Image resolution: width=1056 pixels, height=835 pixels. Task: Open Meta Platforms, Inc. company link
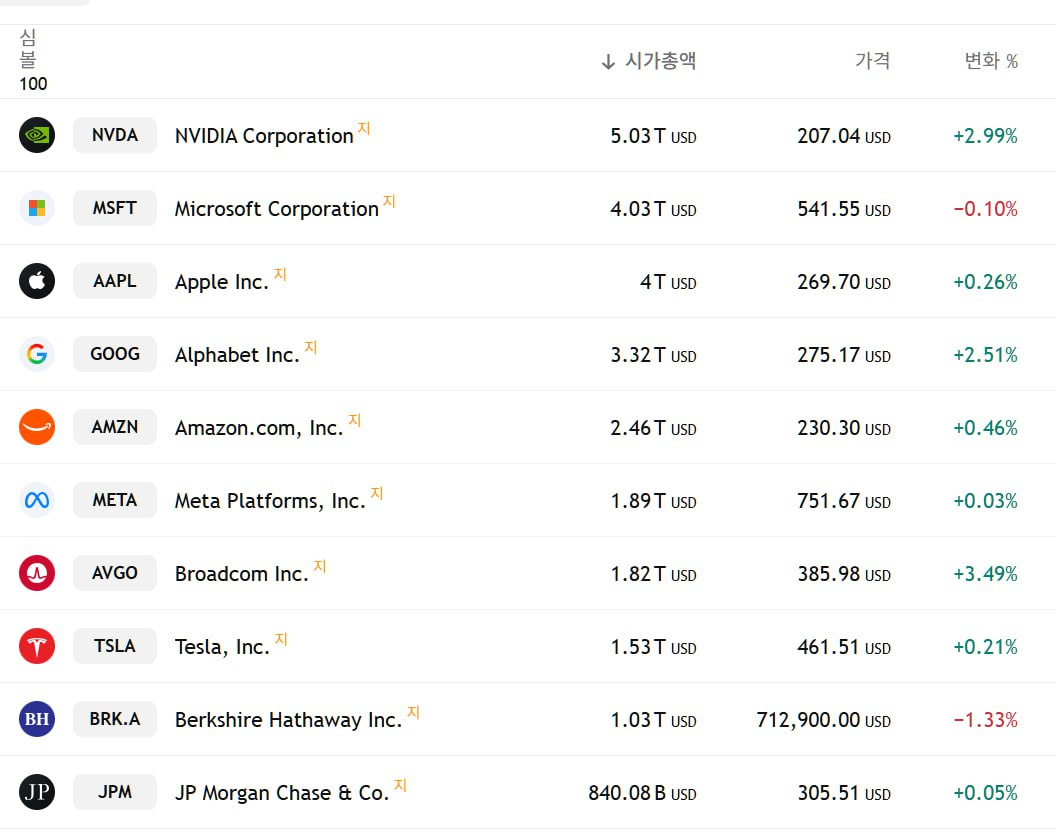point(270,501)
